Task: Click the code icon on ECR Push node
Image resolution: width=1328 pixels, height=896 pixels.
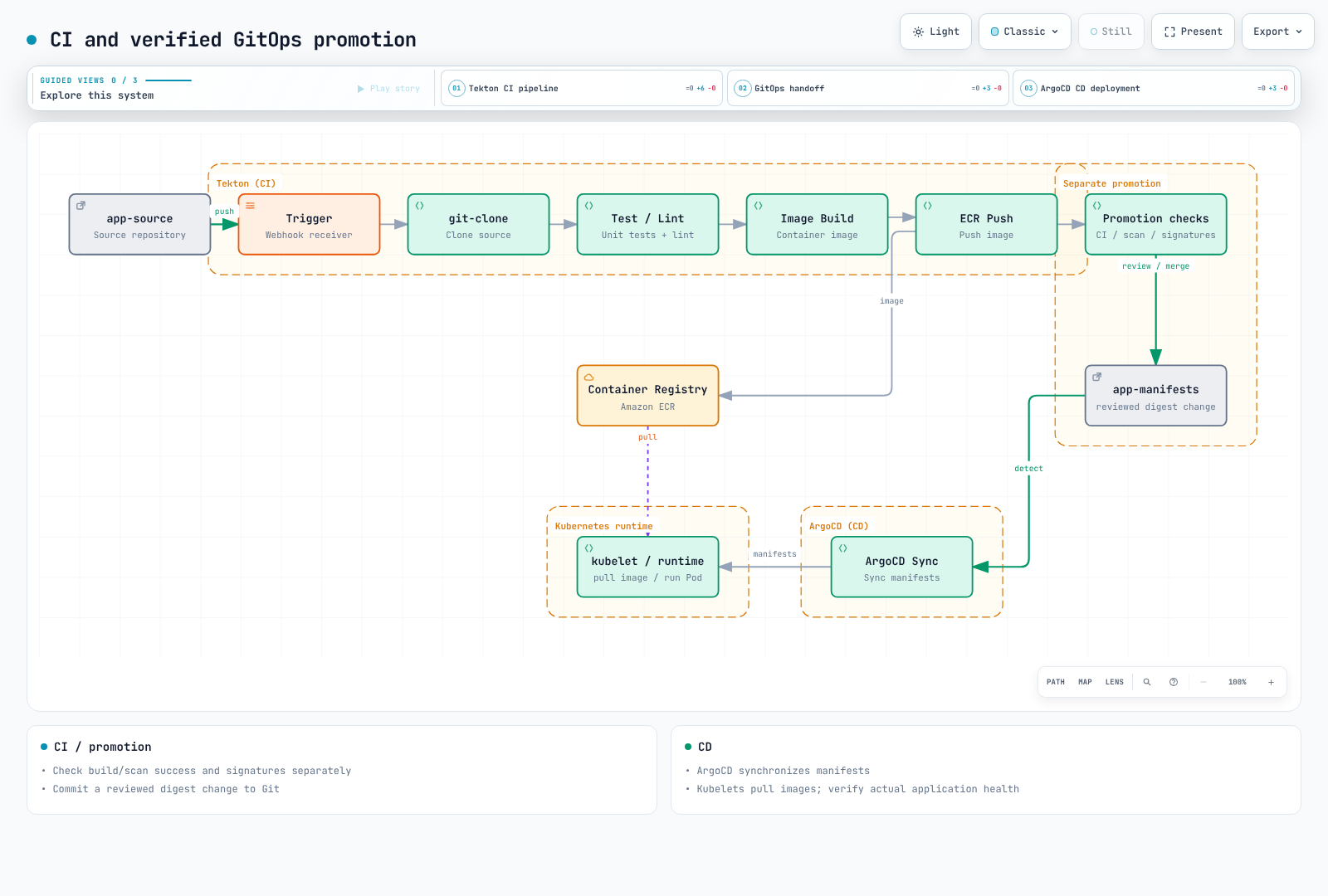Action: [927, 205]
